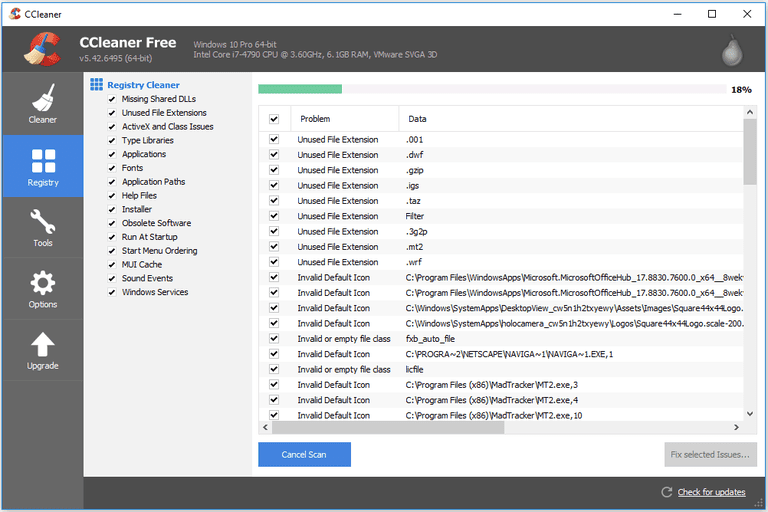Select the Registry grid icon
768x512 pixels.
coord(42,161)
